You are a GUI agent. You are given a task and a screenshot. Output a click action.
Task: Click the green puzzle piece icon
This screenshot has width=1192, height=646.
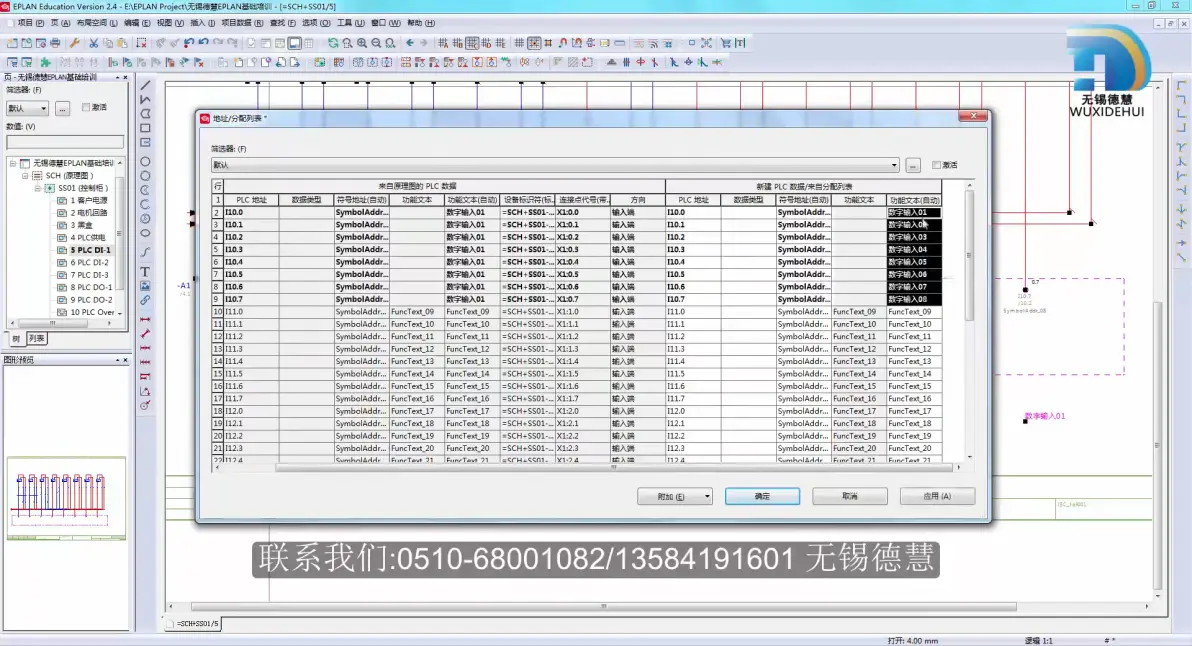pos(45,62)
